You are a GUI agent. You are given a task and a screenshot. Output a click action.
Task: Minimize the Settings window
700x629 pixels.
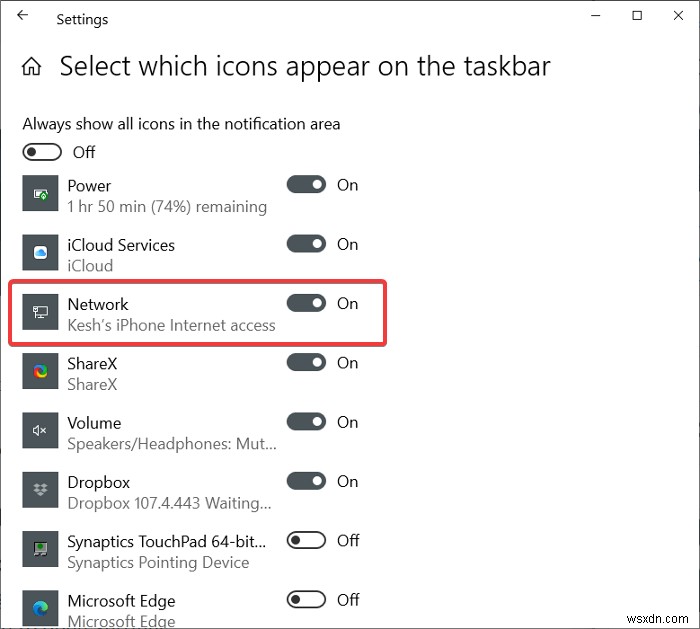coord(596,16)
